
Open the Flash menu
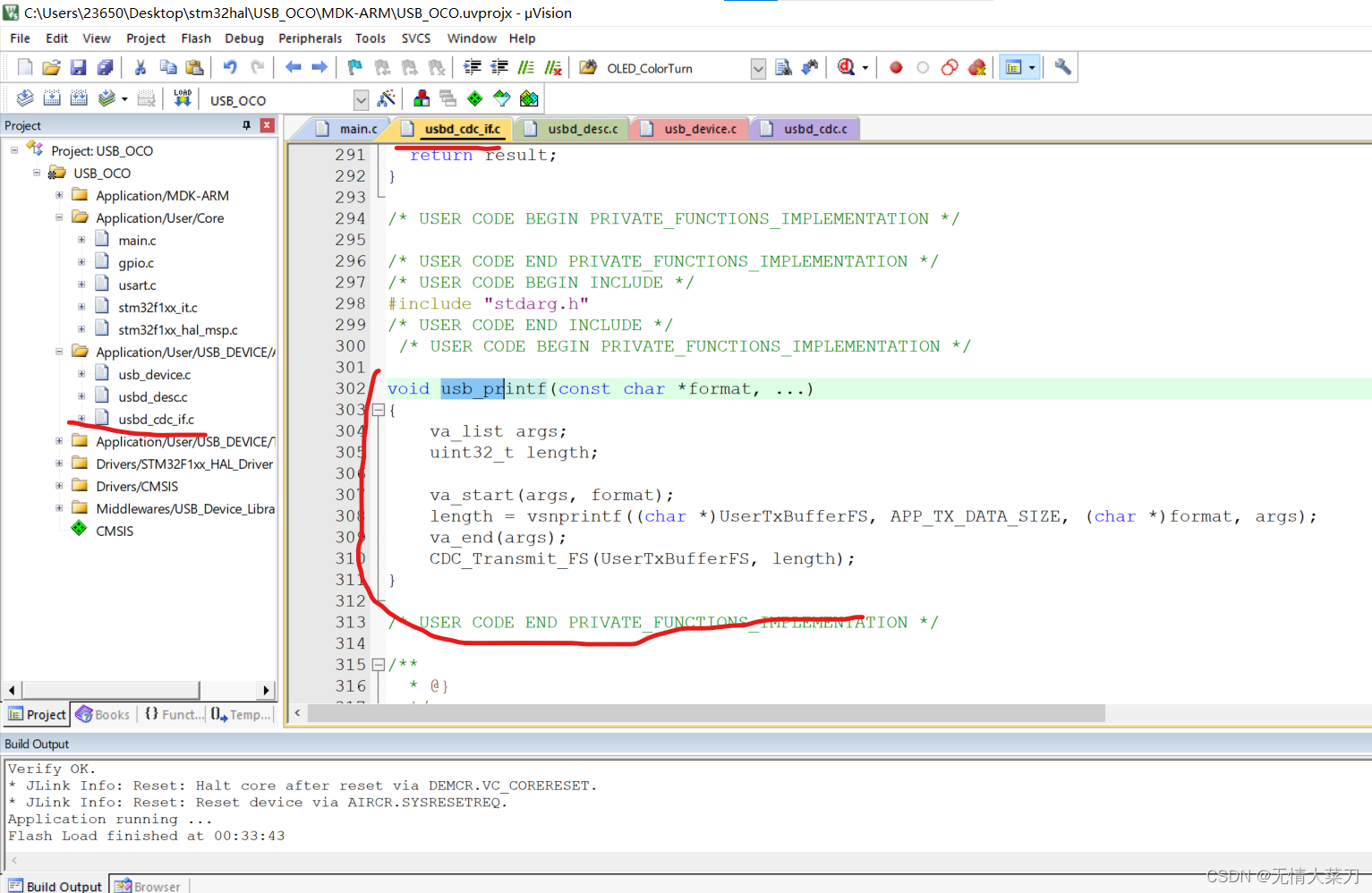pos(196,38)
